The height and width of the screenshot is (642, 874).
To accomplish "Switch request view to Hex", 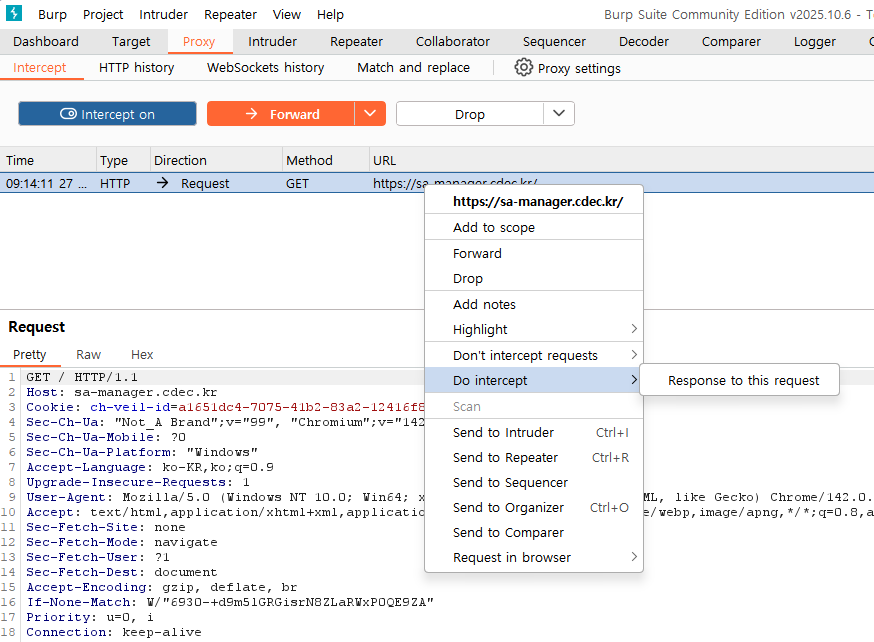I will point(142,354).
